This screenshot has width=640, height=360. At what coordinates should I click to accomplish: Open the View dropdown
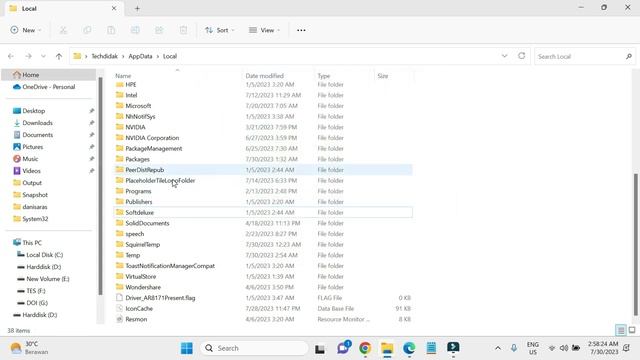point(264,30)
